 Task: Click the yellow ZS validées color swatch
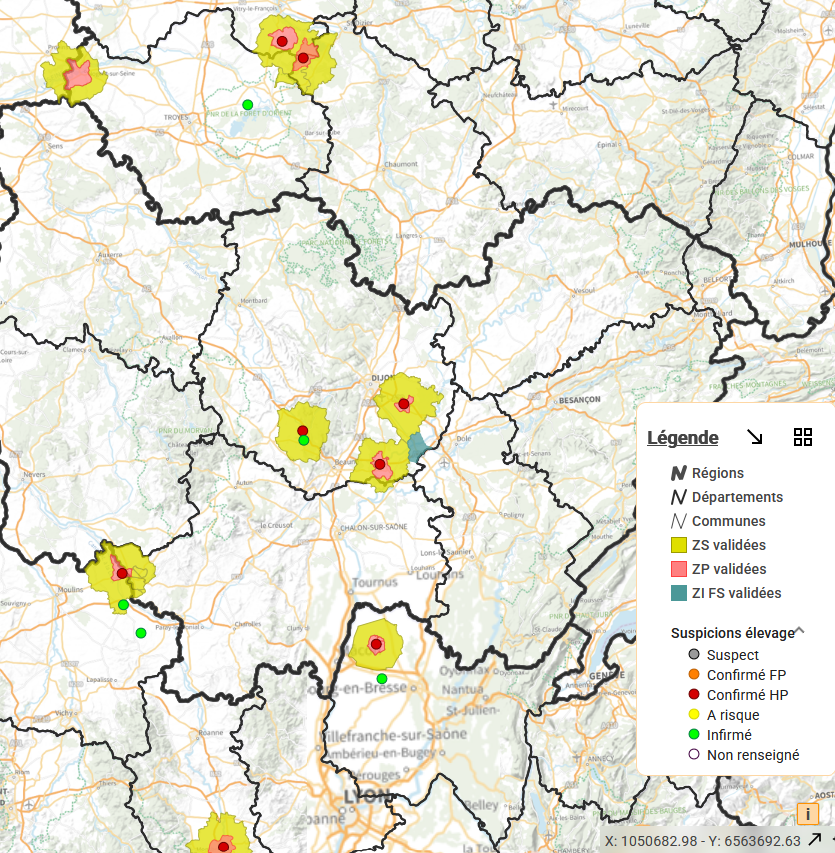coord(679,545)
